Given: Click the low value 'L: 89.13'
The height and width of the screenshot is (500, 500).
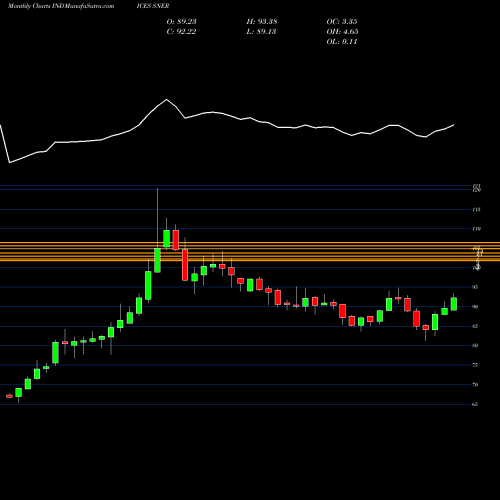Looking at the screenshot, I should [x=261, y=32].
